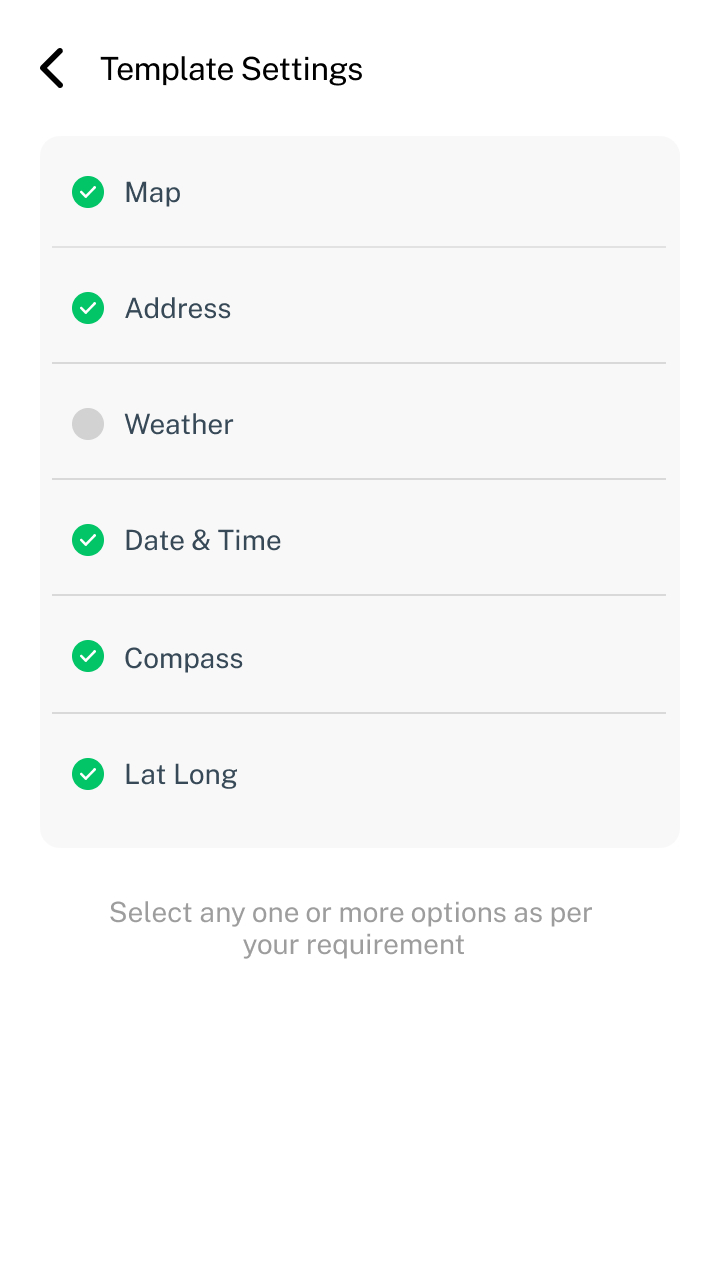Enable the grey Weather circle toggle
Image resolution: width=720 pixels, height=1280 pixels.
[x=88, y=424]
